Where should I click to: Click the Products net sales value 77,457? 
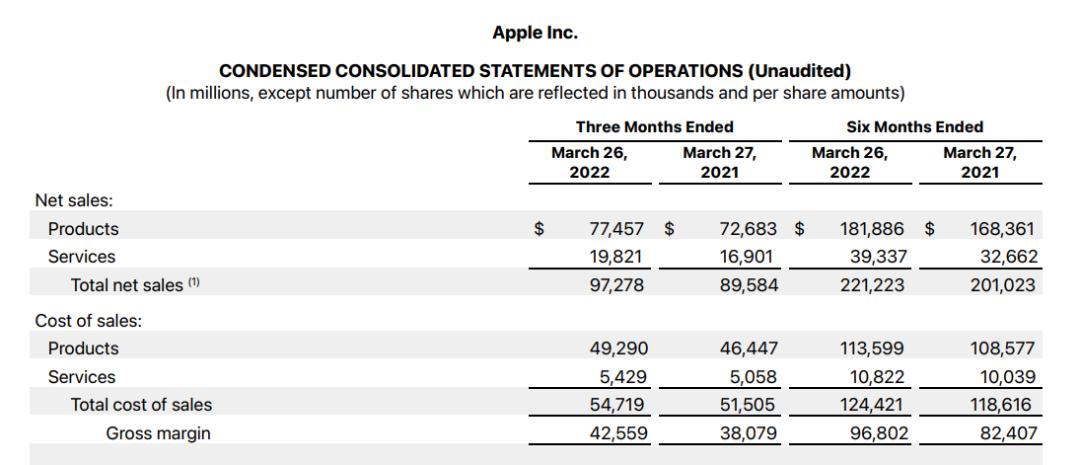pos(617,229)
